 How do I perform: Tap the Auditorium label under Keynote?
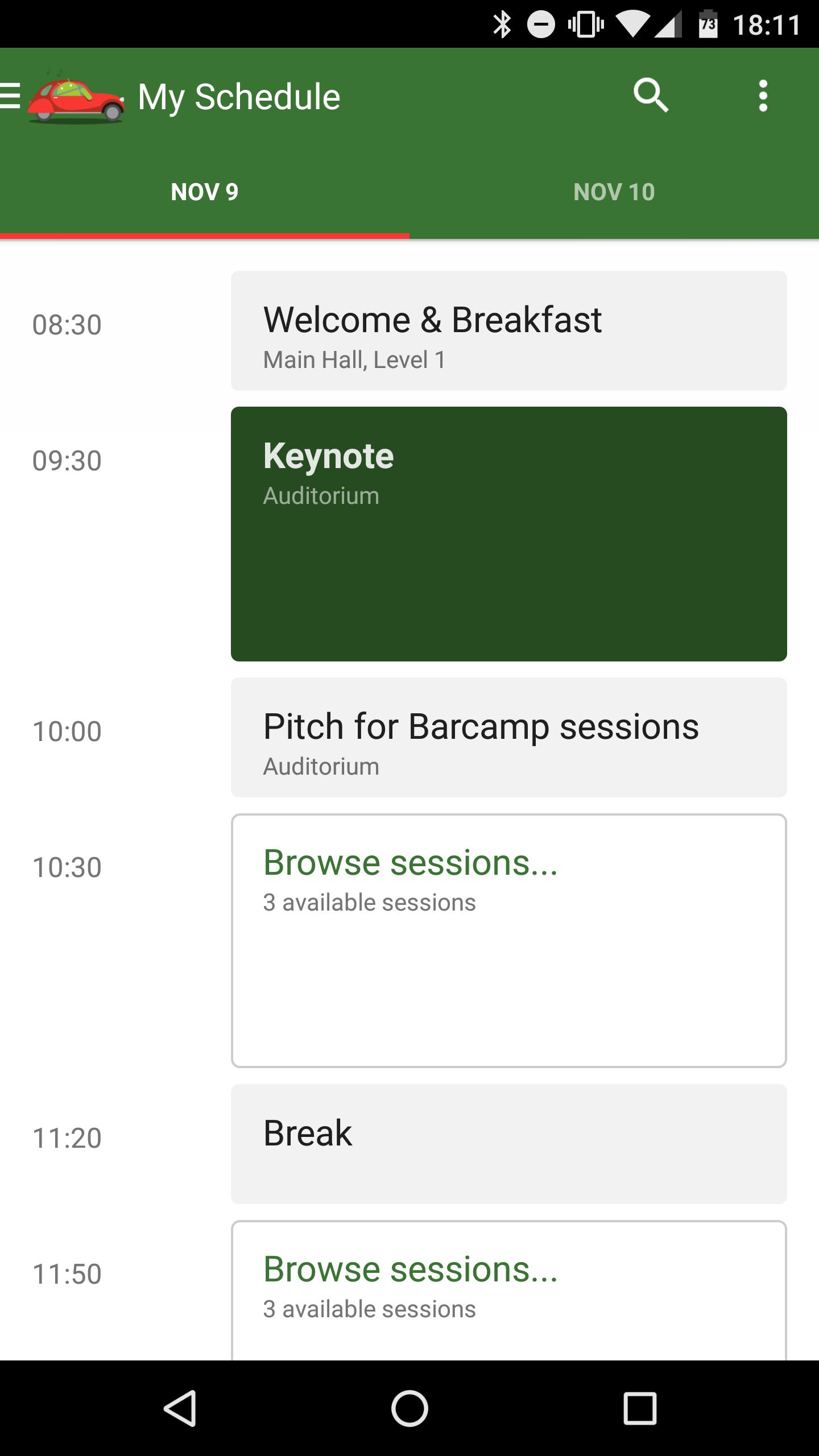(x=321, y=495)
